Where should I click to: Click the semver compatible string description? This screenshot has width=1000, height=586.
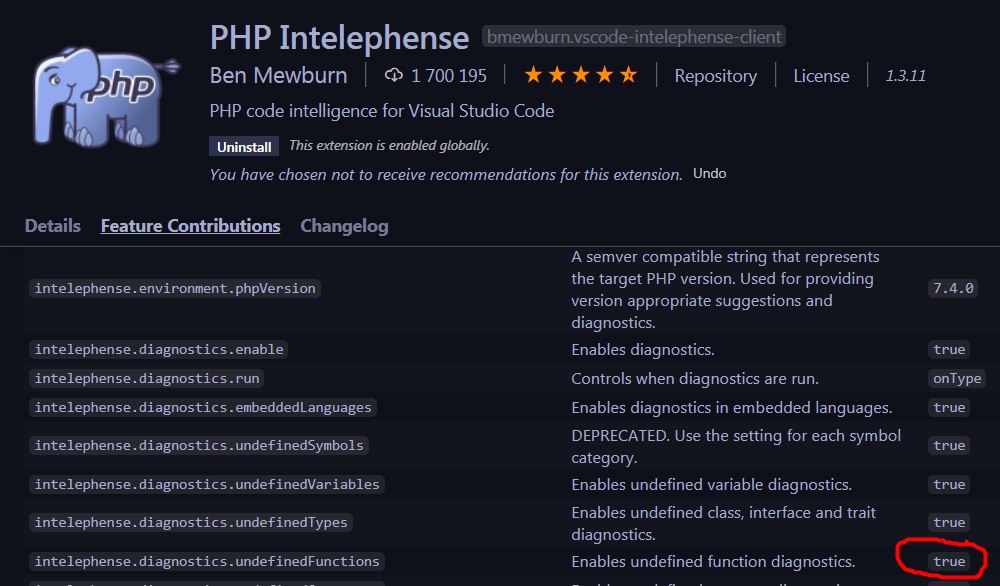pyautogui.click(x=725, y=289)
